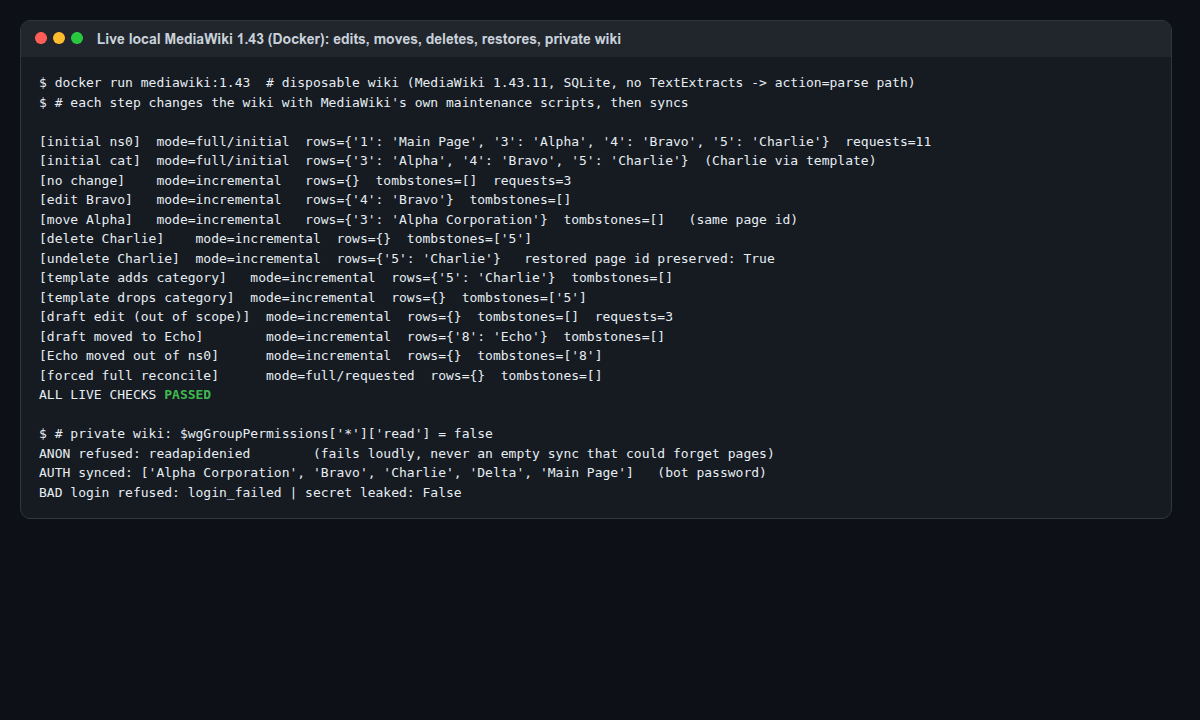Image resolution: width=1200 pixels, height=720 pixels.
Task: Click 'restored page id preserved: True'
Action: [650, 259]
